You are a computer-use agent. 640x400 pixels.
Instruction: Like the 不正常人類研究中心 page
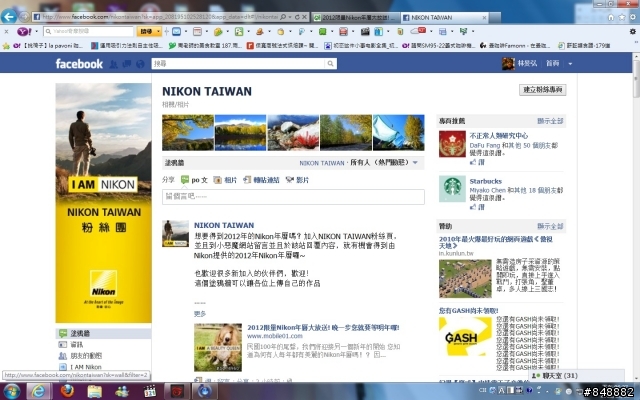pyautogui.click(x=477, y=162)
